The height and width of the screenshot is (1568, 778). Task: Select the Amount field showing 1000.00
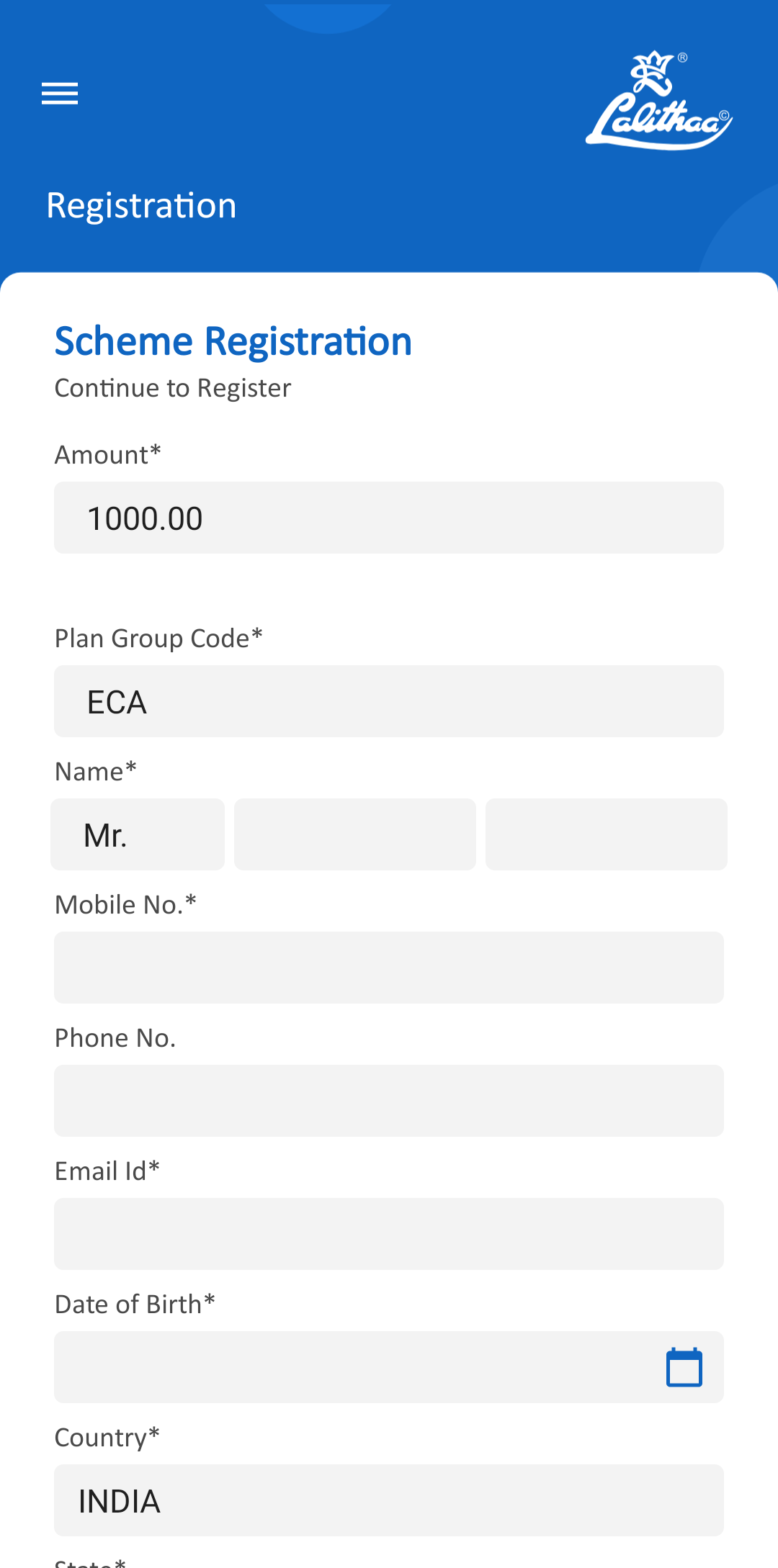click(389, 518)
